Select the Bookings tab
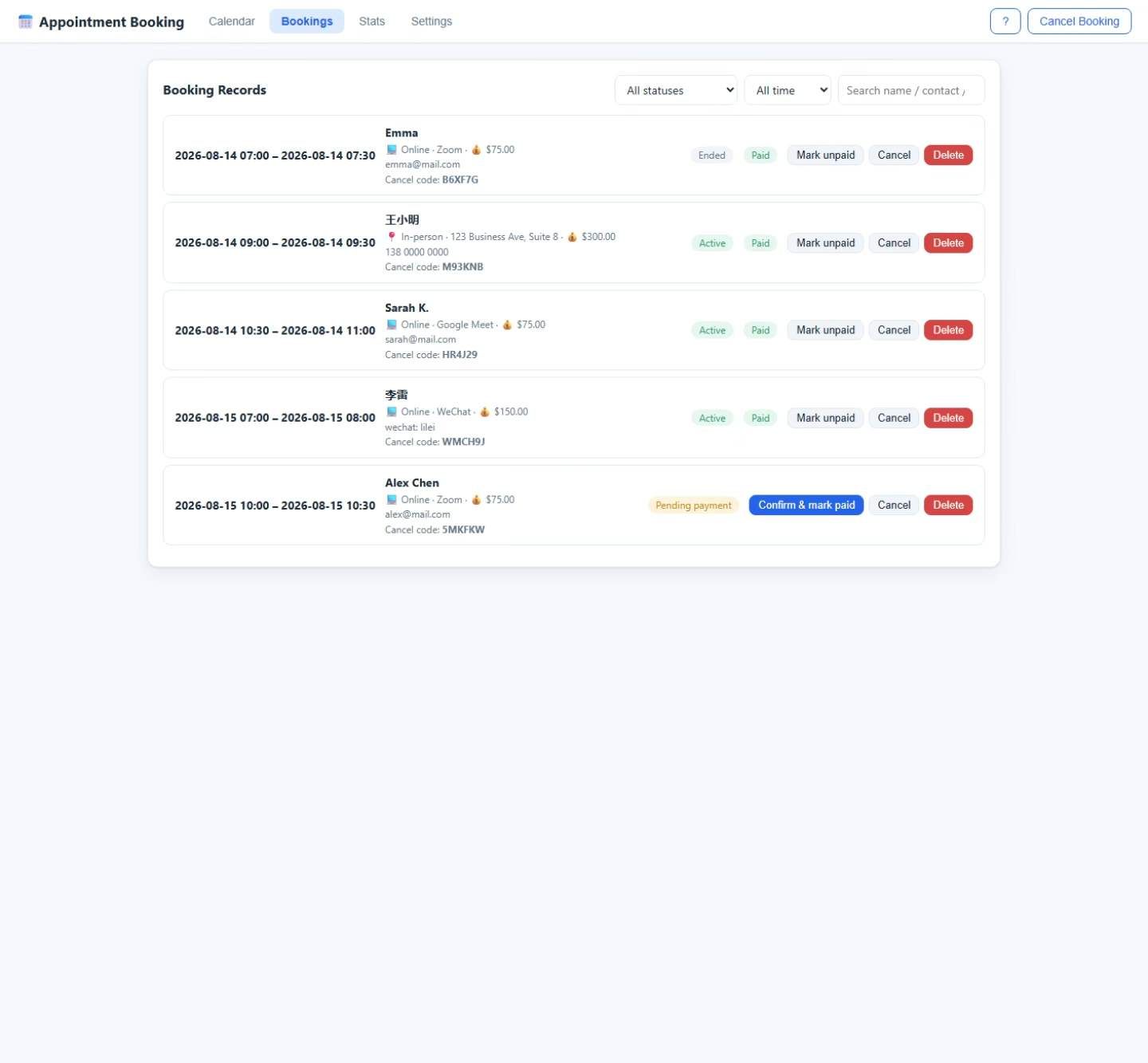Viewport: 1148px width, 1063px height. (307, 22)
